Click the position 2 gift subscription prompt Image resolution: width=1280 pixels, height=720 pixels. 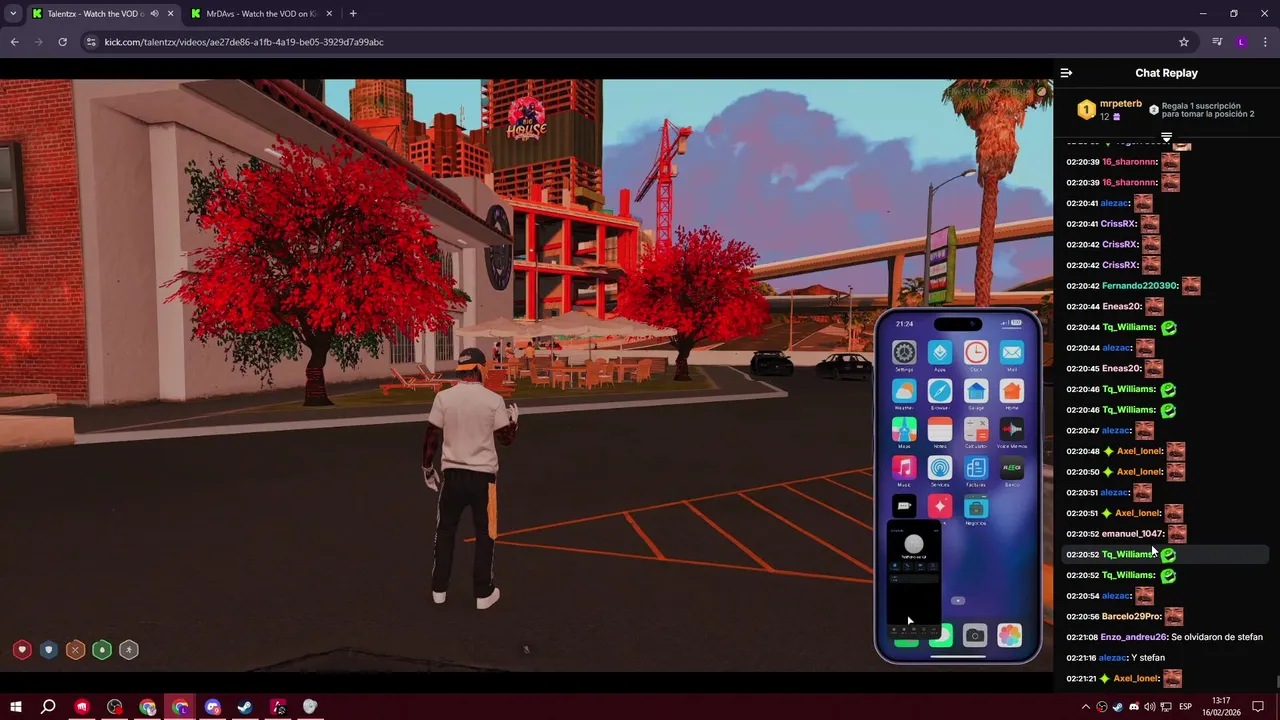pos(1201,110)
